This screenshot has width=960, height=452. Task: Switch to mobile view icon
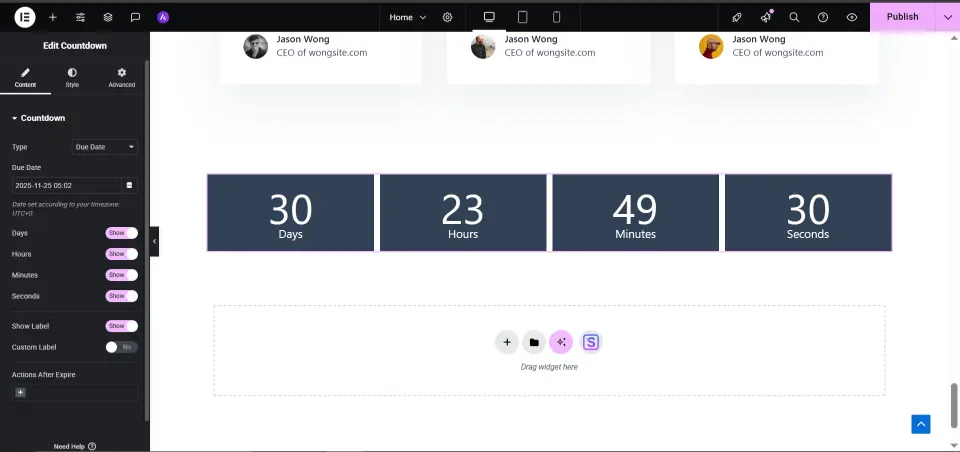tap(557, 17)
